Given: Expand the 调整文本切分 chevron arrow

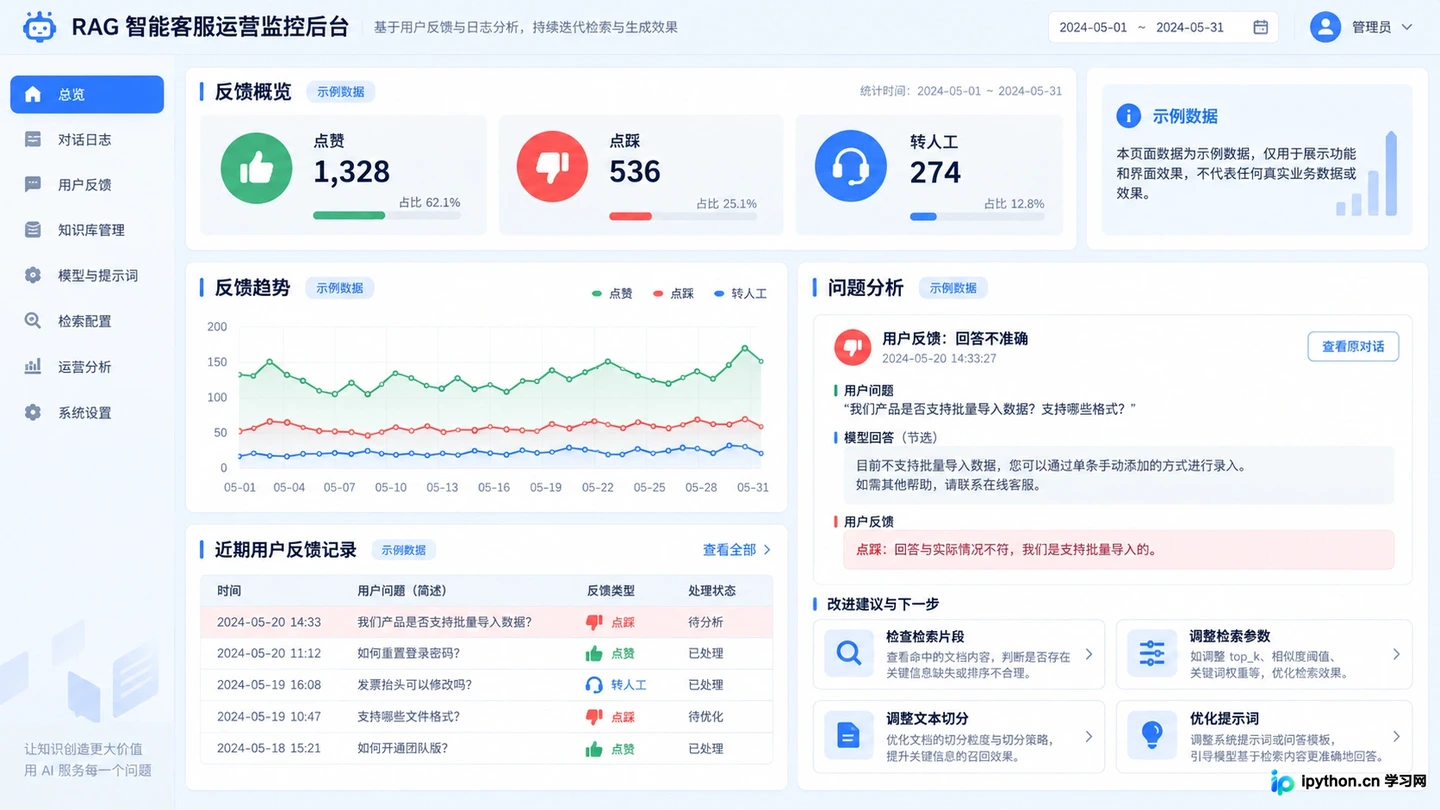Looking at the screenshot, I should coord(1089,736).
